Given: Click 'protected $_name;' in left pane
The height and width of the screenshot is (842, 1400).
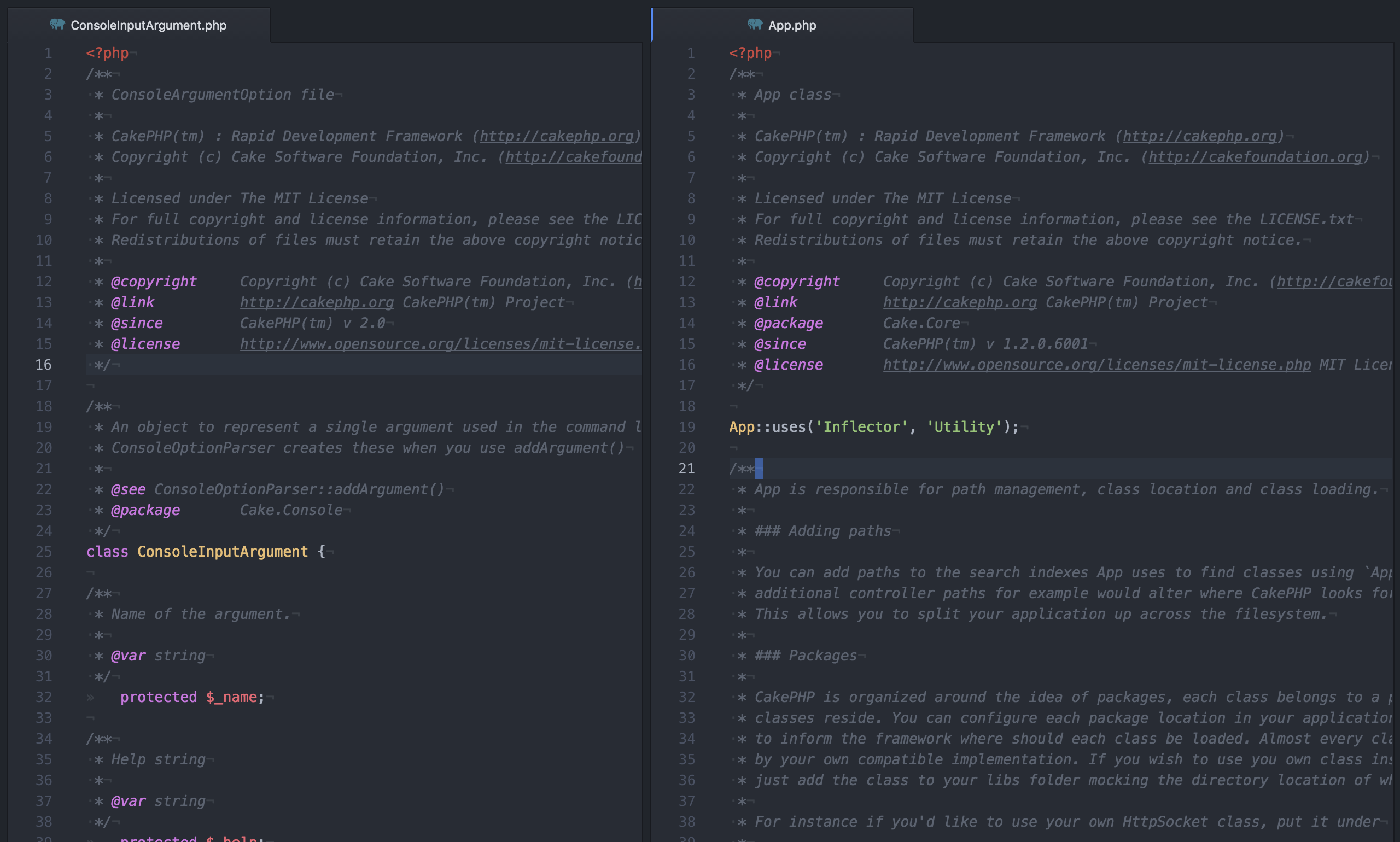Looking at the screenshot, I should (x=192, y=697).
